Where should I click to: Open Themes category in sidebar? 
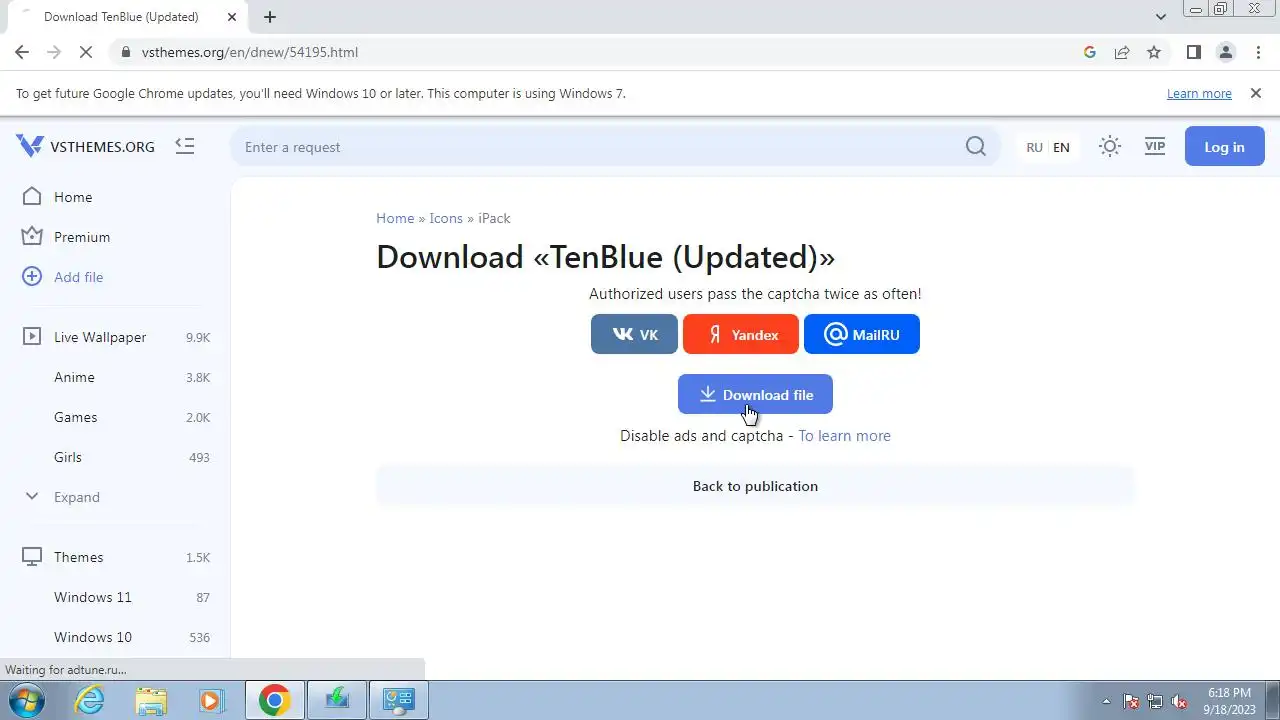coord(78,557)
